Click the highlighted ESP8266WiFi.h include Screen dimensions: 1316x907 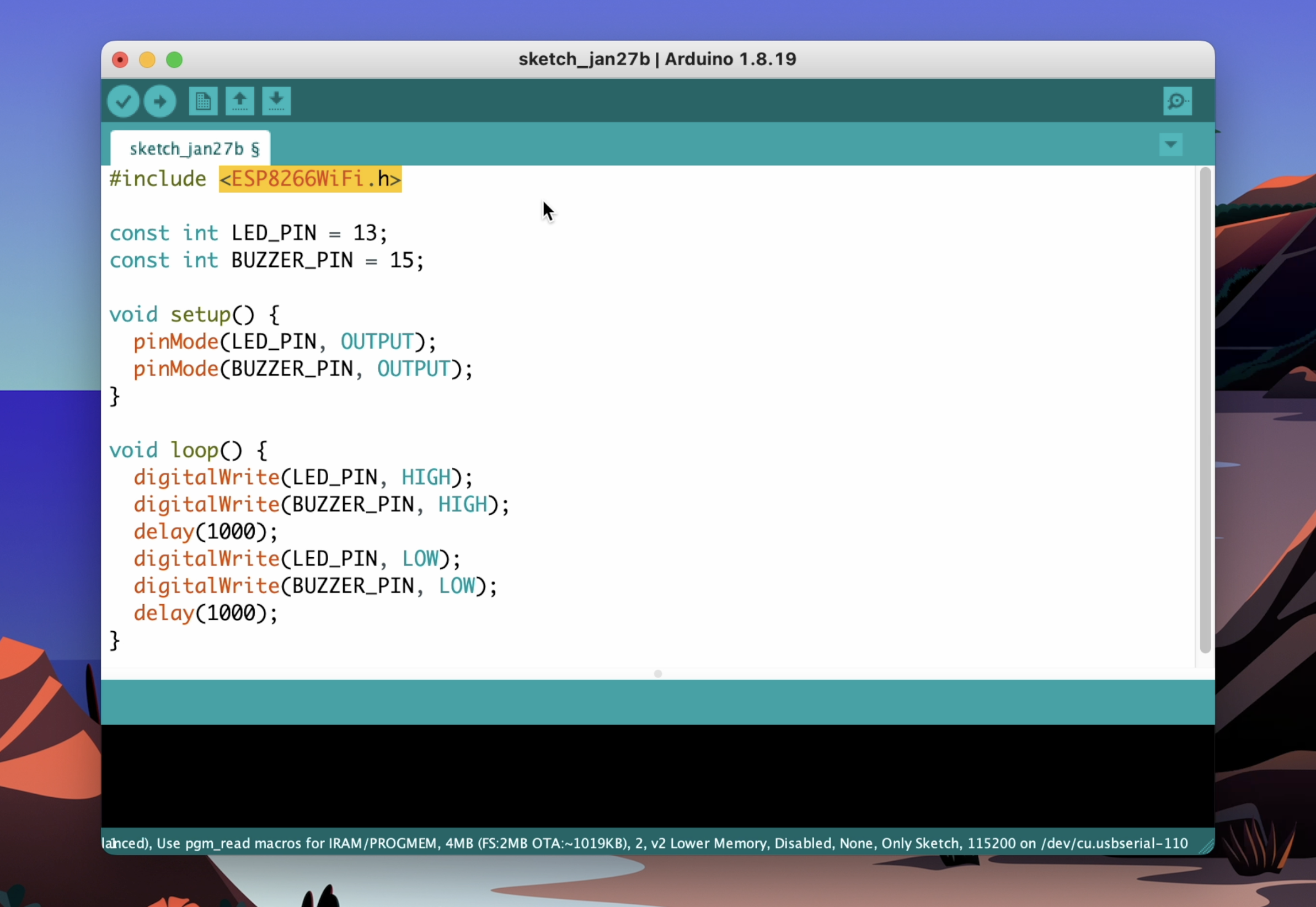[309, 178]
